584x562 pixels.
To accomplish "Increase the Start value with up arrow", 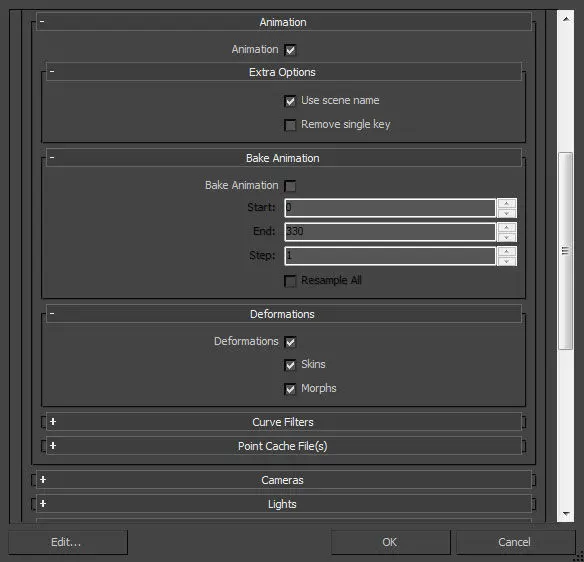I will click(x=507, y=203).
